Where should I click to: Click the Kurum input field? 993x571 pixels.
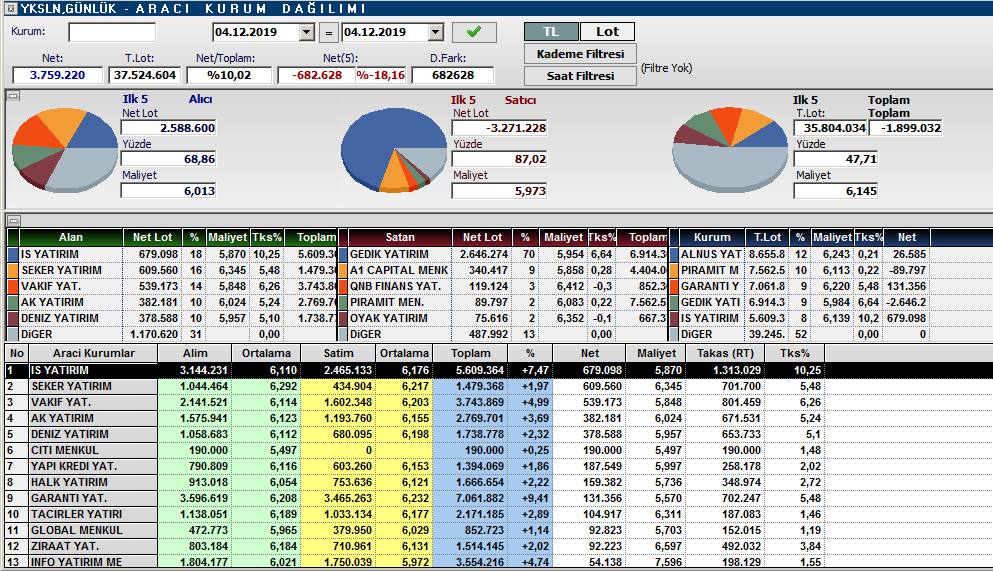tap(111, 32)
